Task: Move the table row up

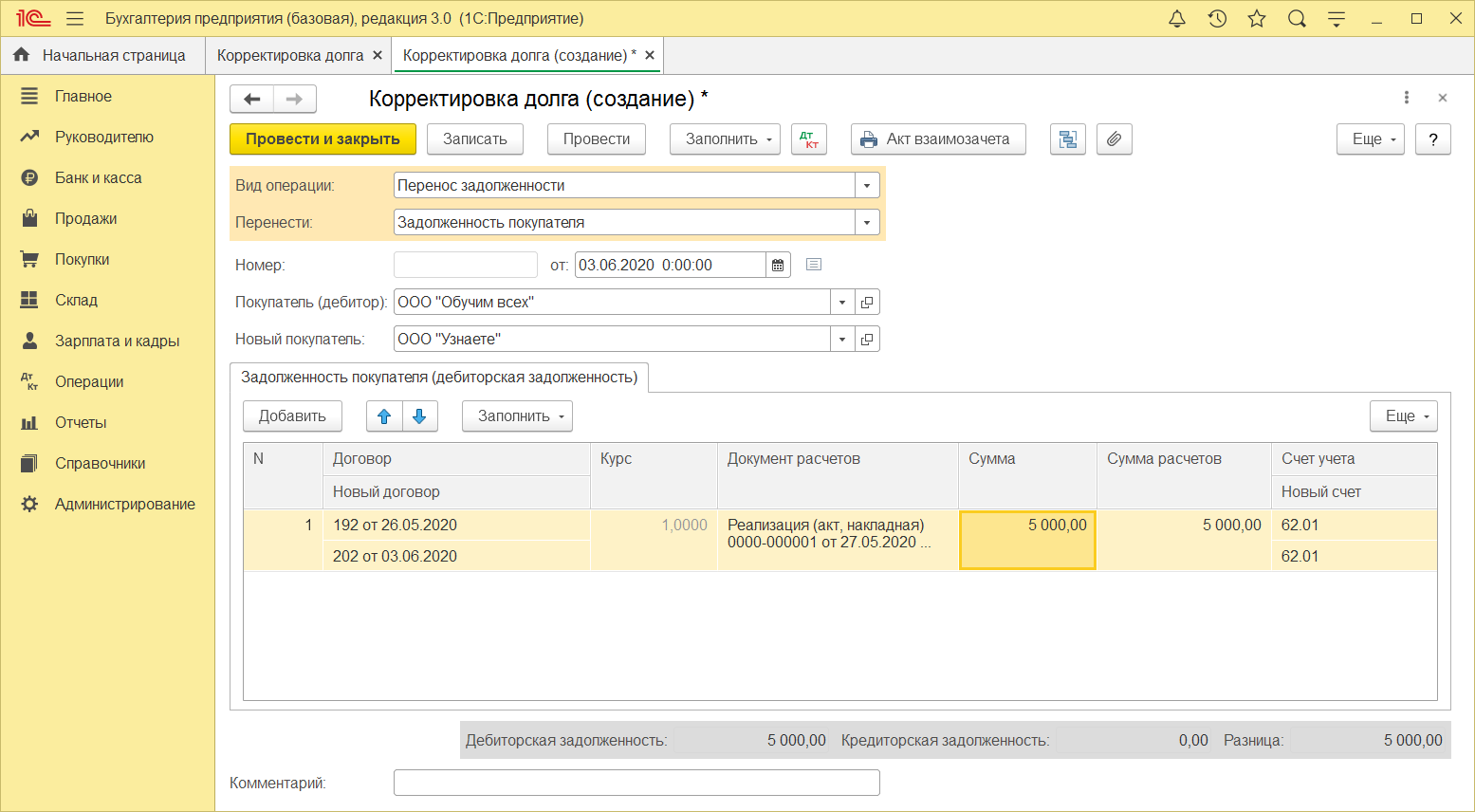Action: (384, 416)
